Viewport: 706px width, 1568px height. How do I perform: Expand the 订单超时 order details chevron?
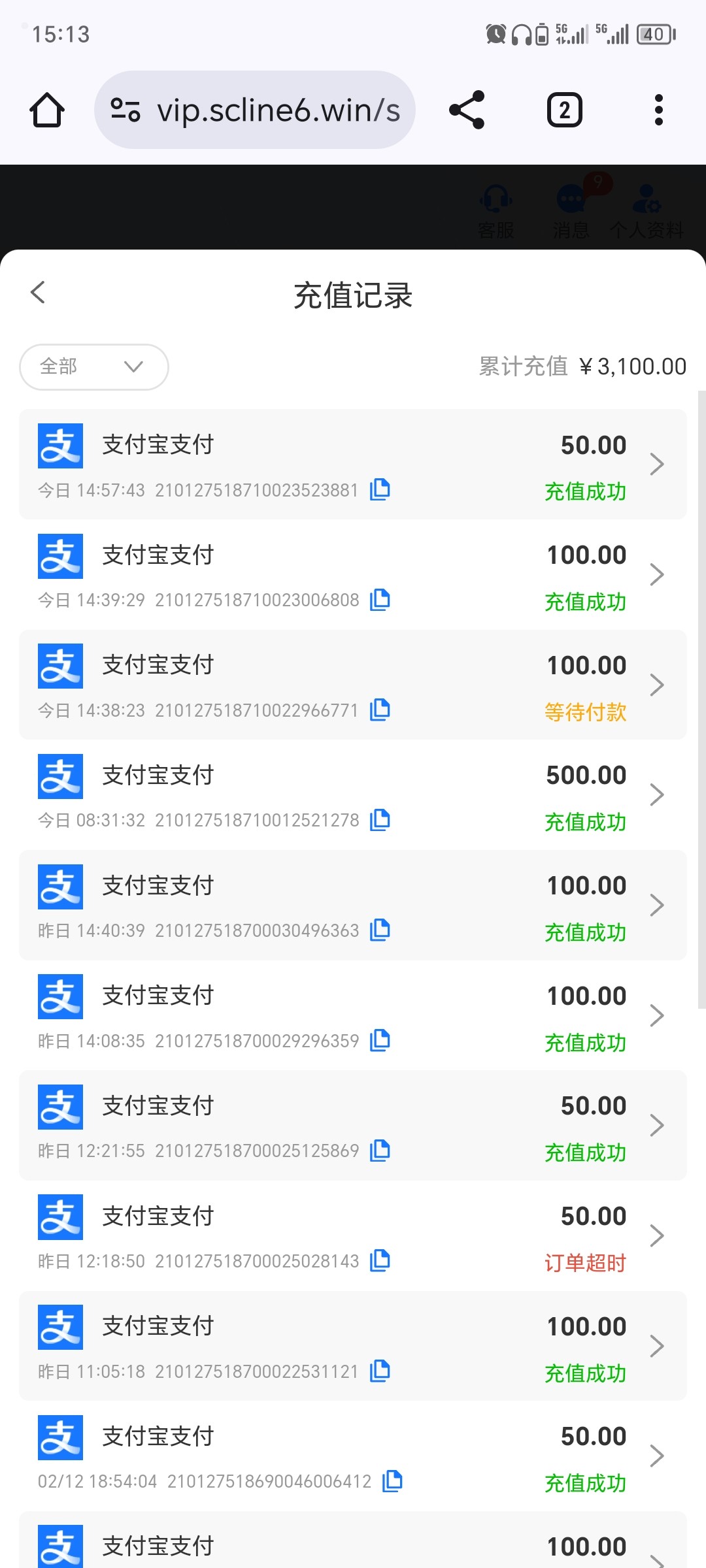point(656,1235)
